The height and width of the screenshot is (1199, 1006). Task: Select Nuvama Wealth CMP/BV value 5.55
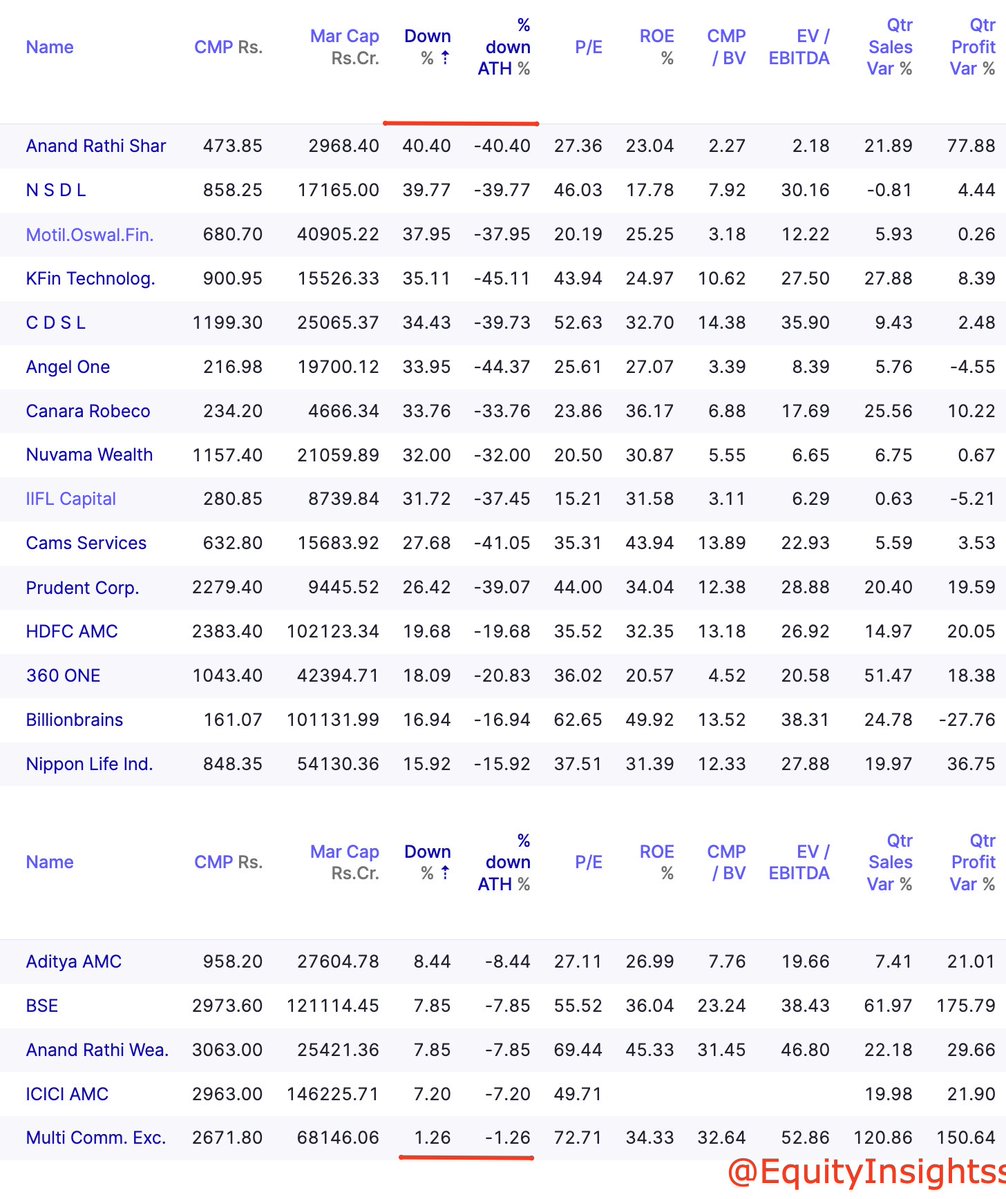pyautogui.click(x=727, y=455)
